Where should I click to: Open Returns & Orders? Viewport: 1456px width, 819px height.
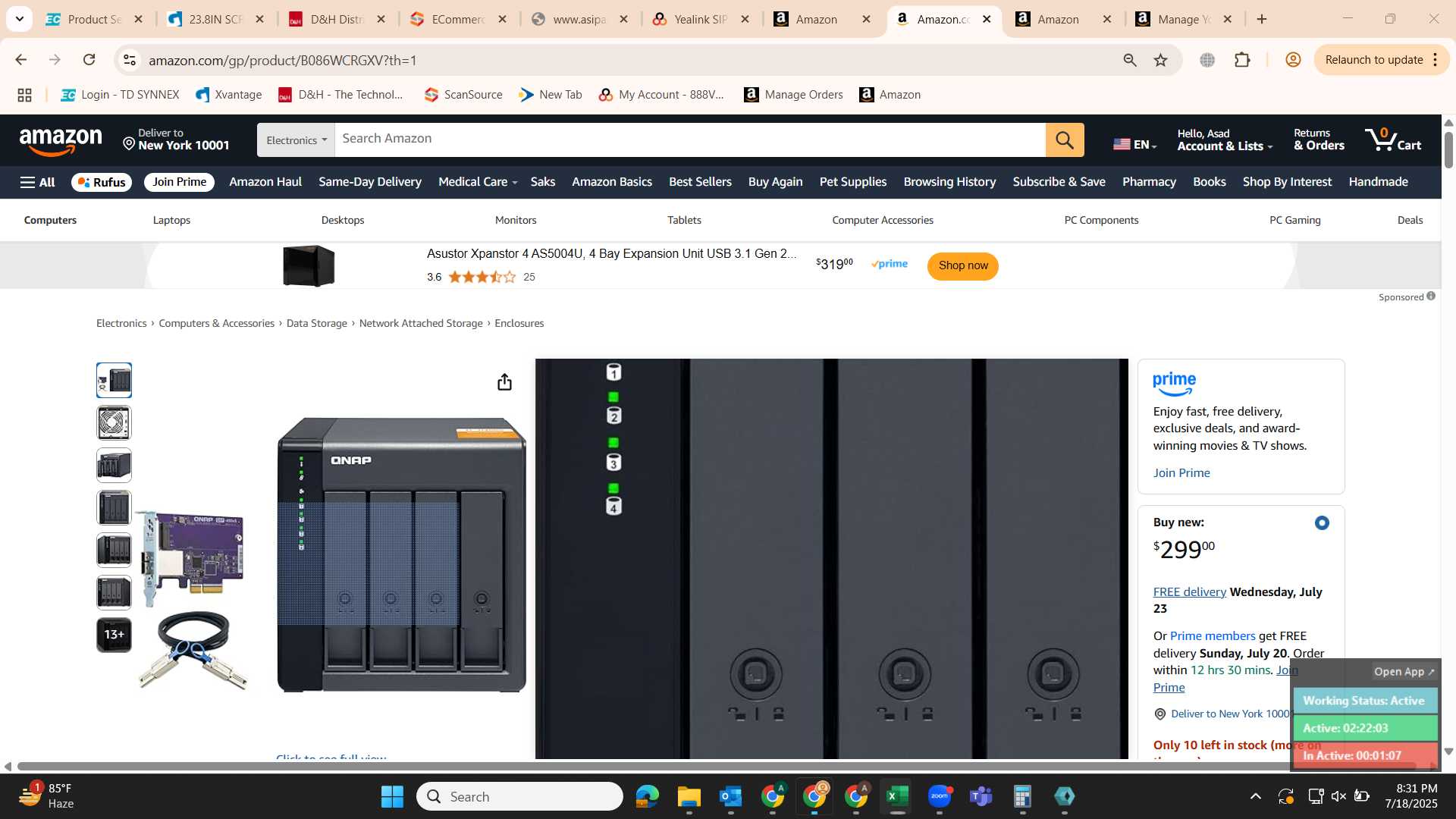click(1319, 140)
